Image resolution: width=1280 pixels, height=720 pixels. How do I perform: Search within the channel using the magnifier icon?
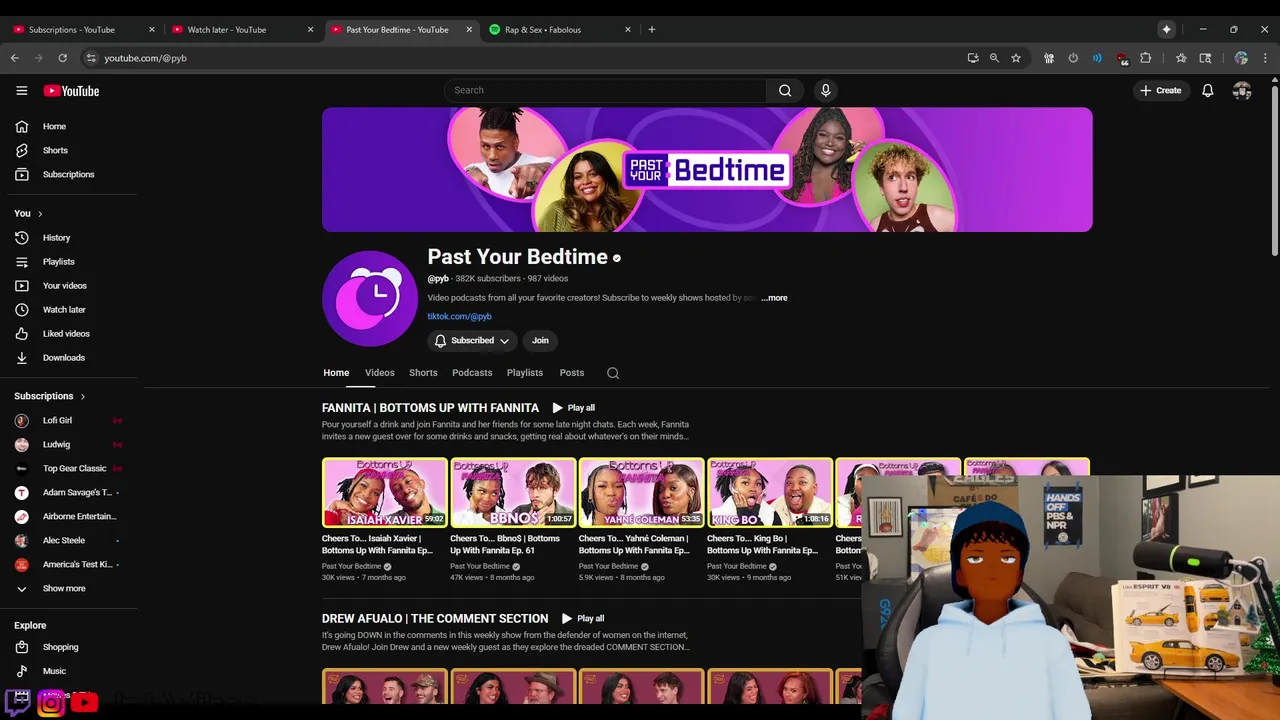pos(613,373)
